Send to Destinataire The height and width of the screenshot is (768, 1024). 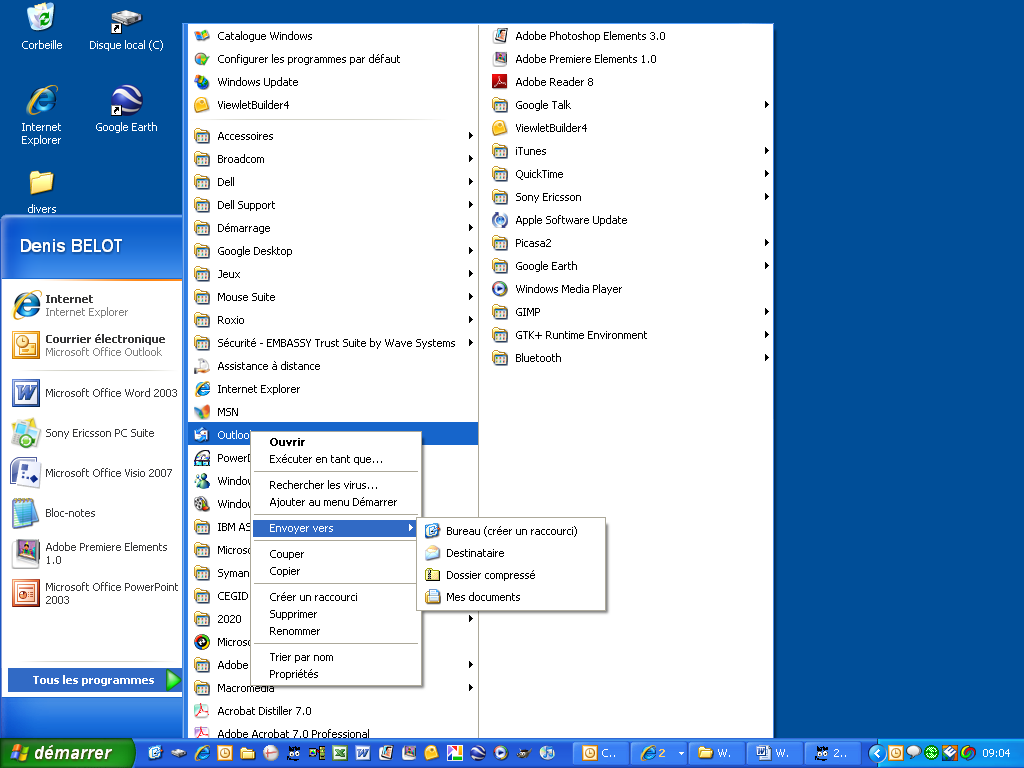coord(511,553)
